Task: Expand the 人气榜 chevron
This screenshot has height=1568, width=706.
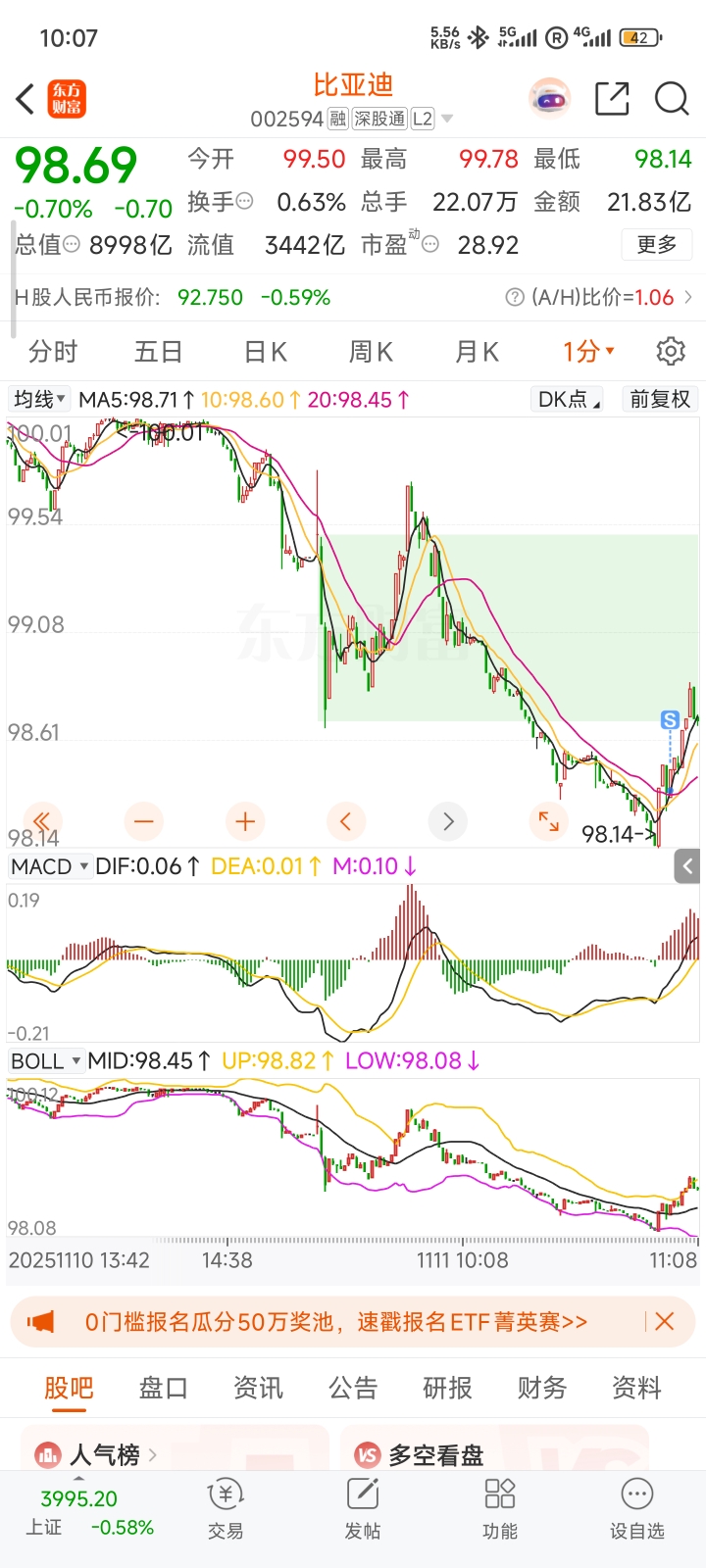Action: [x=153, y=1455]
